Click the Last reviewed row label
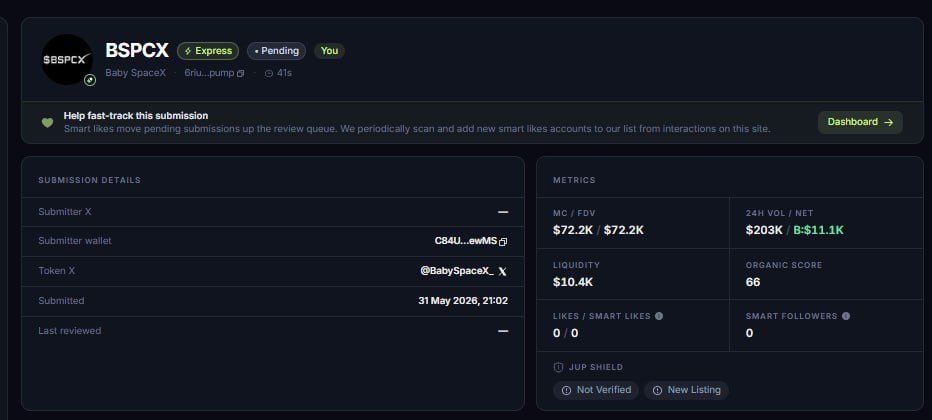The height and width of the screenshot is (420, 932). pos(70,331)
